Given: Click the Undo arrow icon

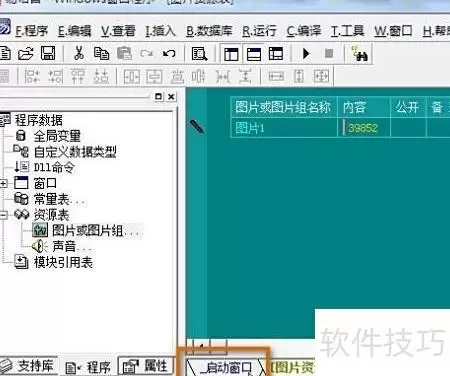Looking at the screenshot, I should [169, 53].
